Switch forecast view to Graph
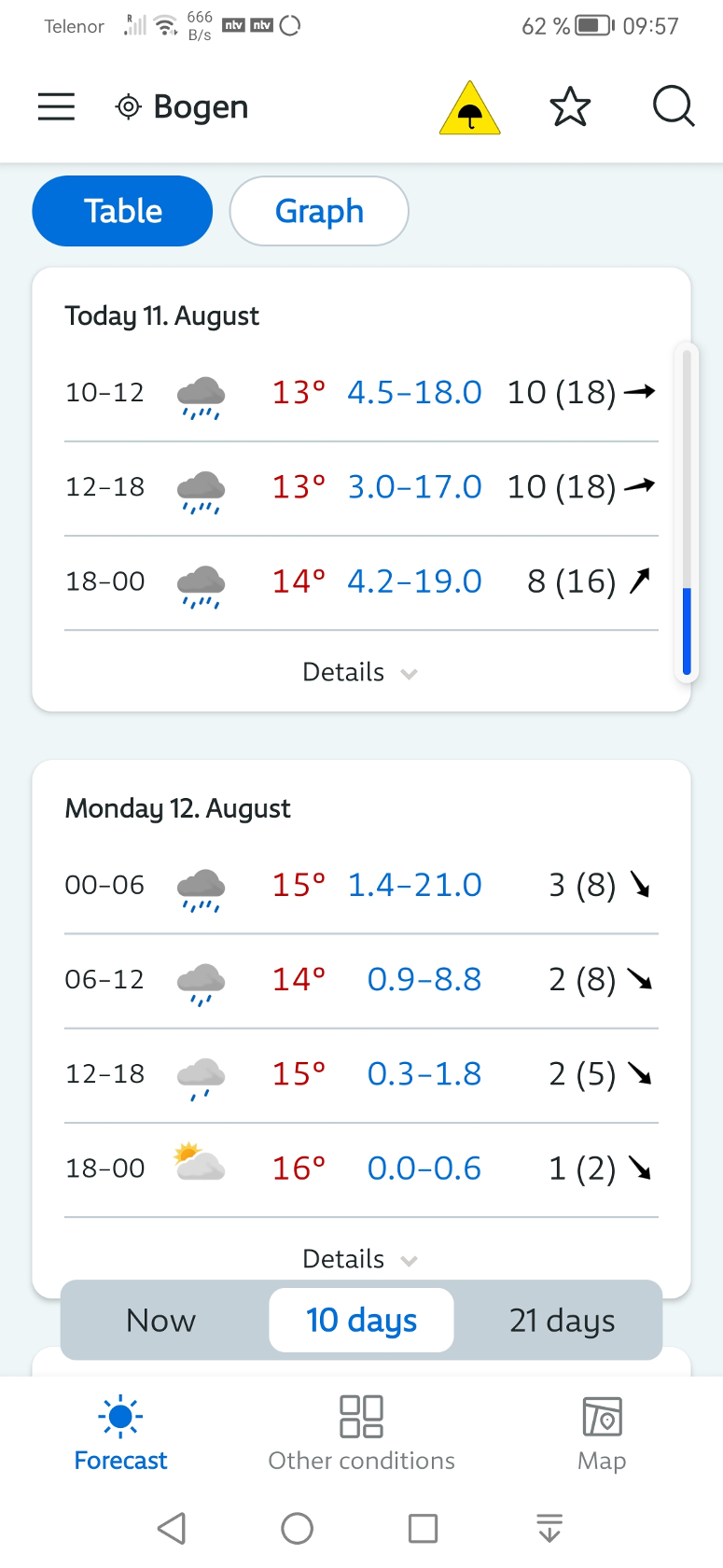 (x=318, y=211)
